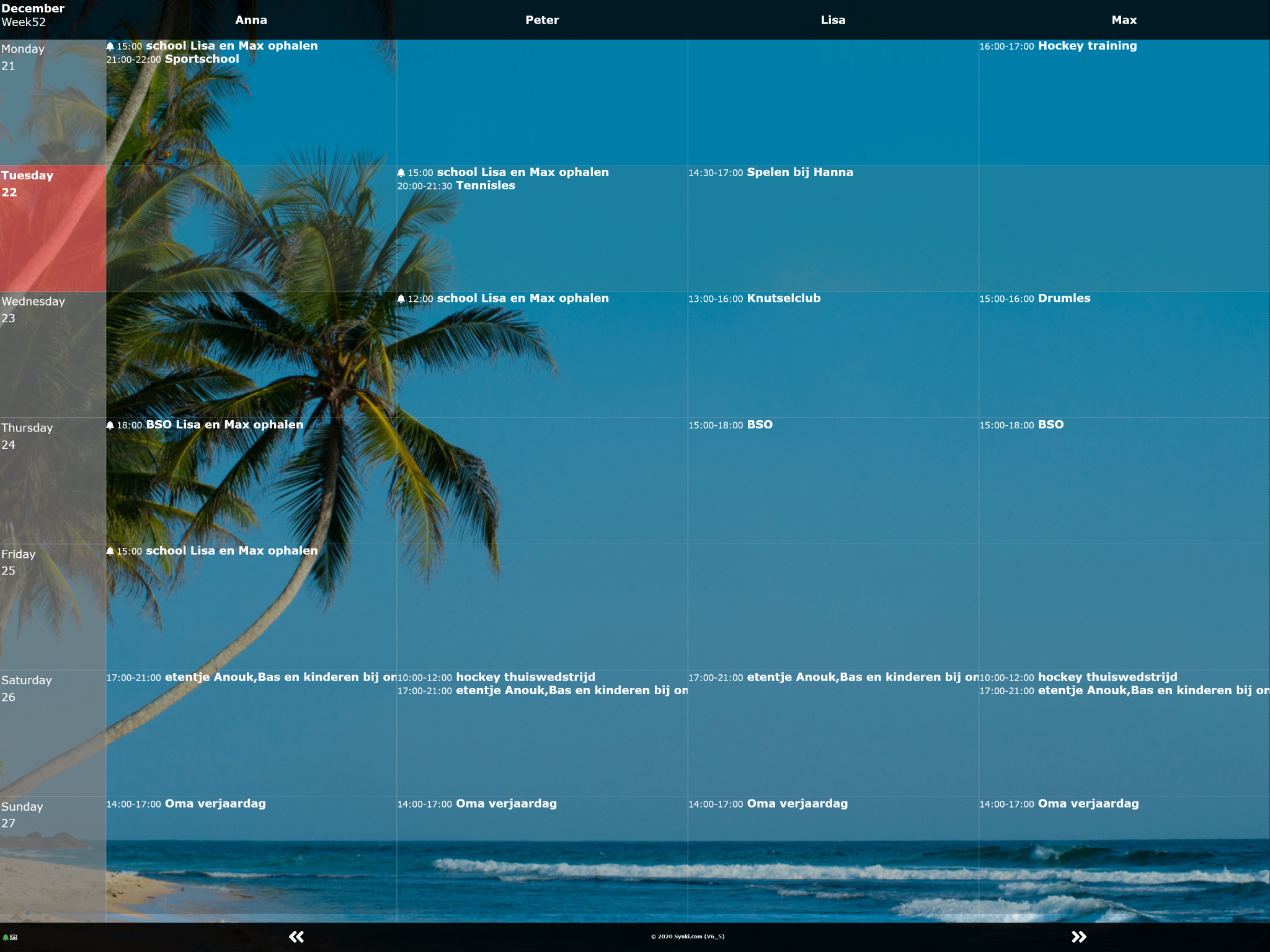The height and width of the screenshot is (952, 1270).
Task: Select the Max column header
Action: point(1124,20)
